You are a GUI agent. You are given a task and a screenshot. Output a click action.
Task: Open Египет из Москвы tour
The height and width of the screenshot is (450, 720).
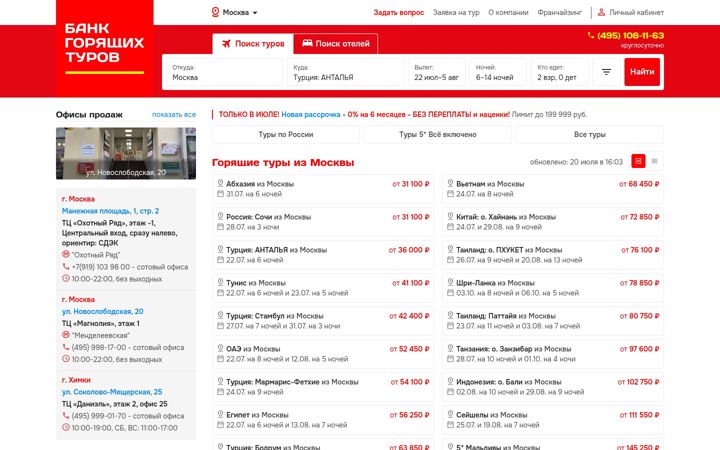coord(323,420)
